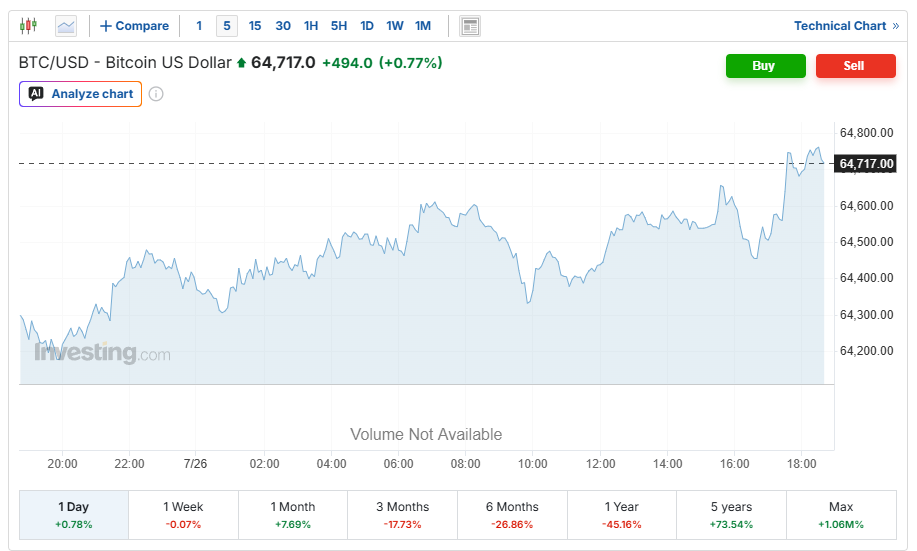The height and width of the screenshot is (551, 917).
Task: Click the (+0.77%) percent change
Action: pyautogui.click(x=411, y=63)
